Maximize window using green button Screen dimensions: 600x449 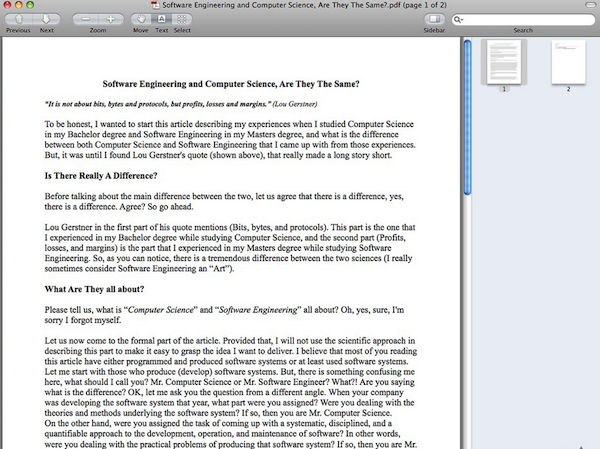[x=30, y=5]
